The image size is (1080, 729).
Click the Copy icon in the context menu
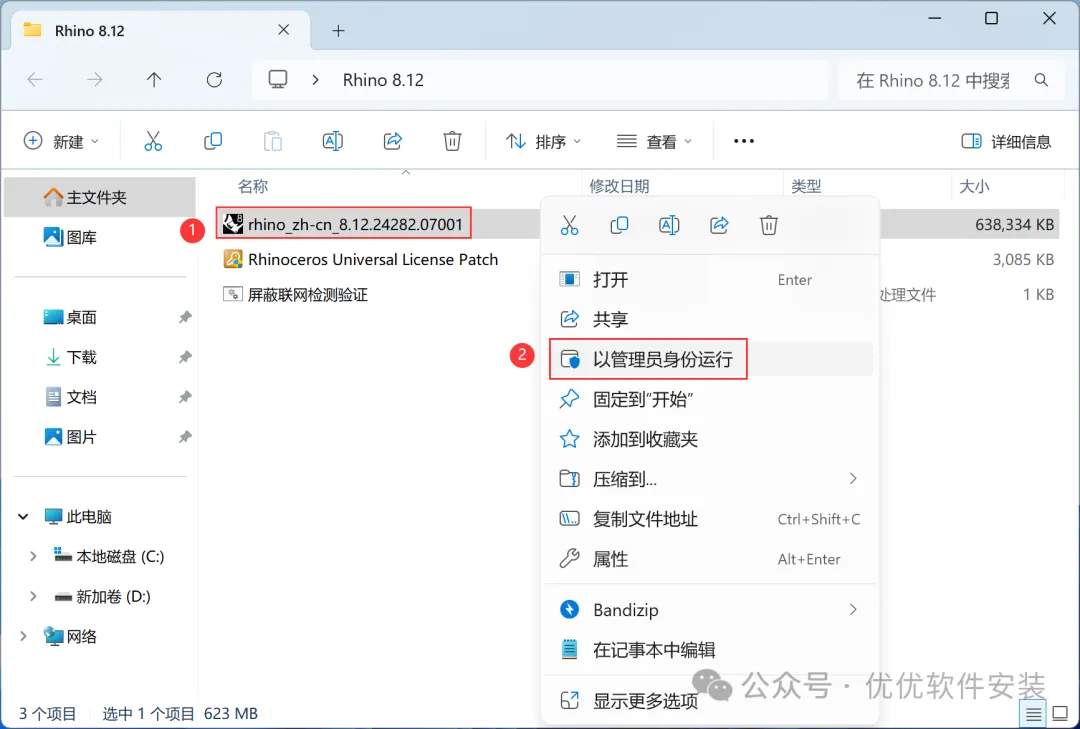pos(619,225)
